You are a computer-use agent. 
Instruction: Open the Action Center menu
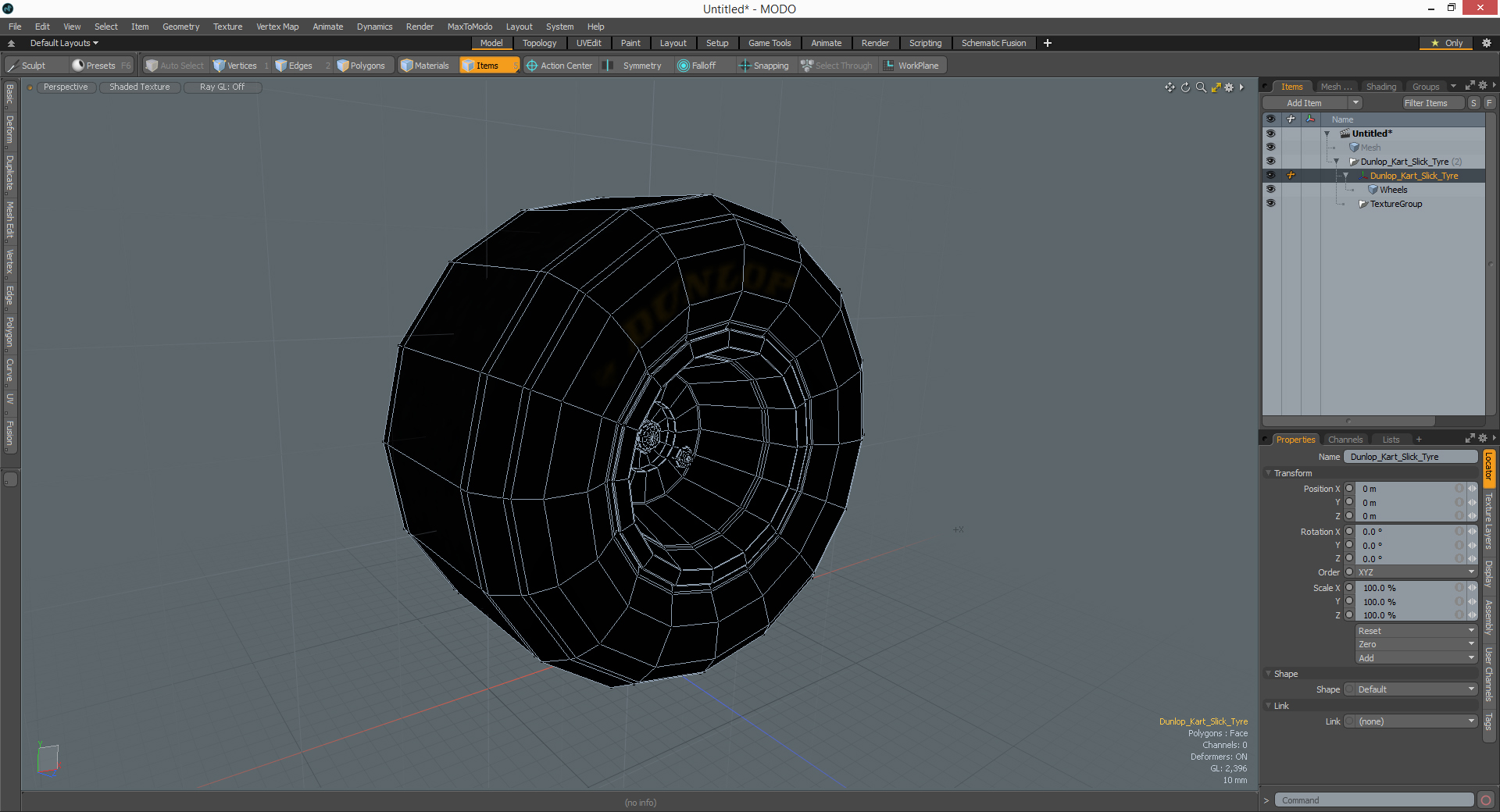click(560, 66)
